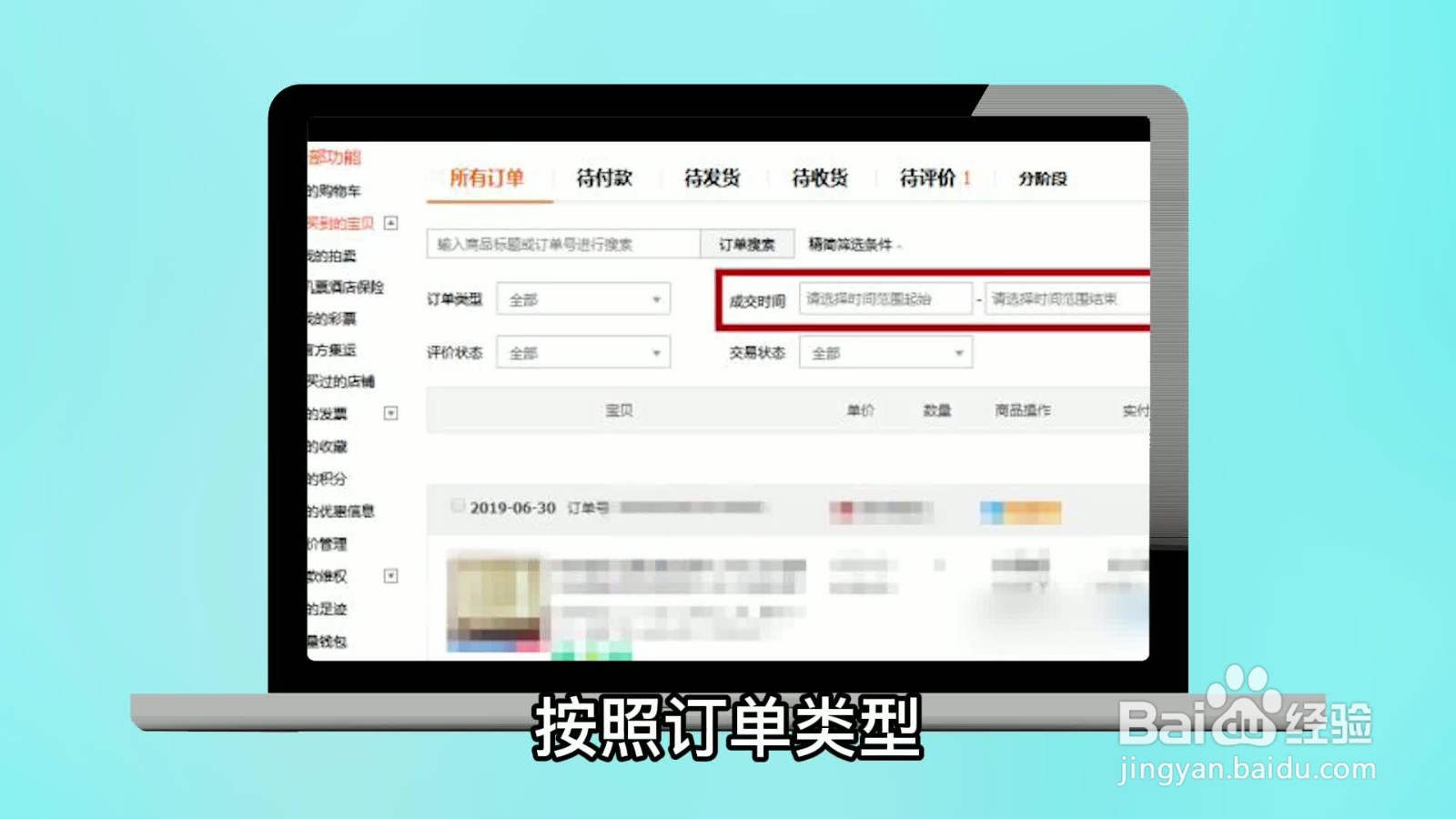Switch to the 所有订单 tab
Viewport: 1456px width, 819px height.
487,177
